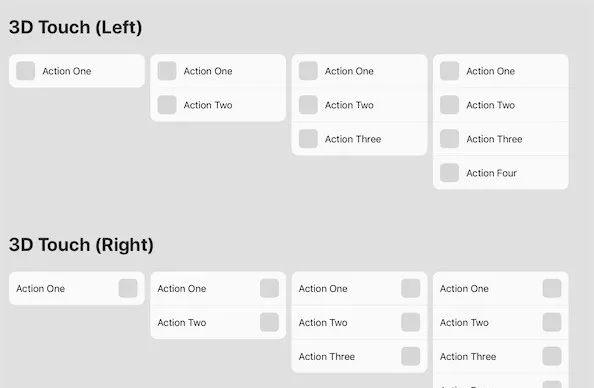Screen dimensions: 594x388
Task: Click the icon in the single-action 3D Touch (Right) menu
Action: tap(128, 288)
